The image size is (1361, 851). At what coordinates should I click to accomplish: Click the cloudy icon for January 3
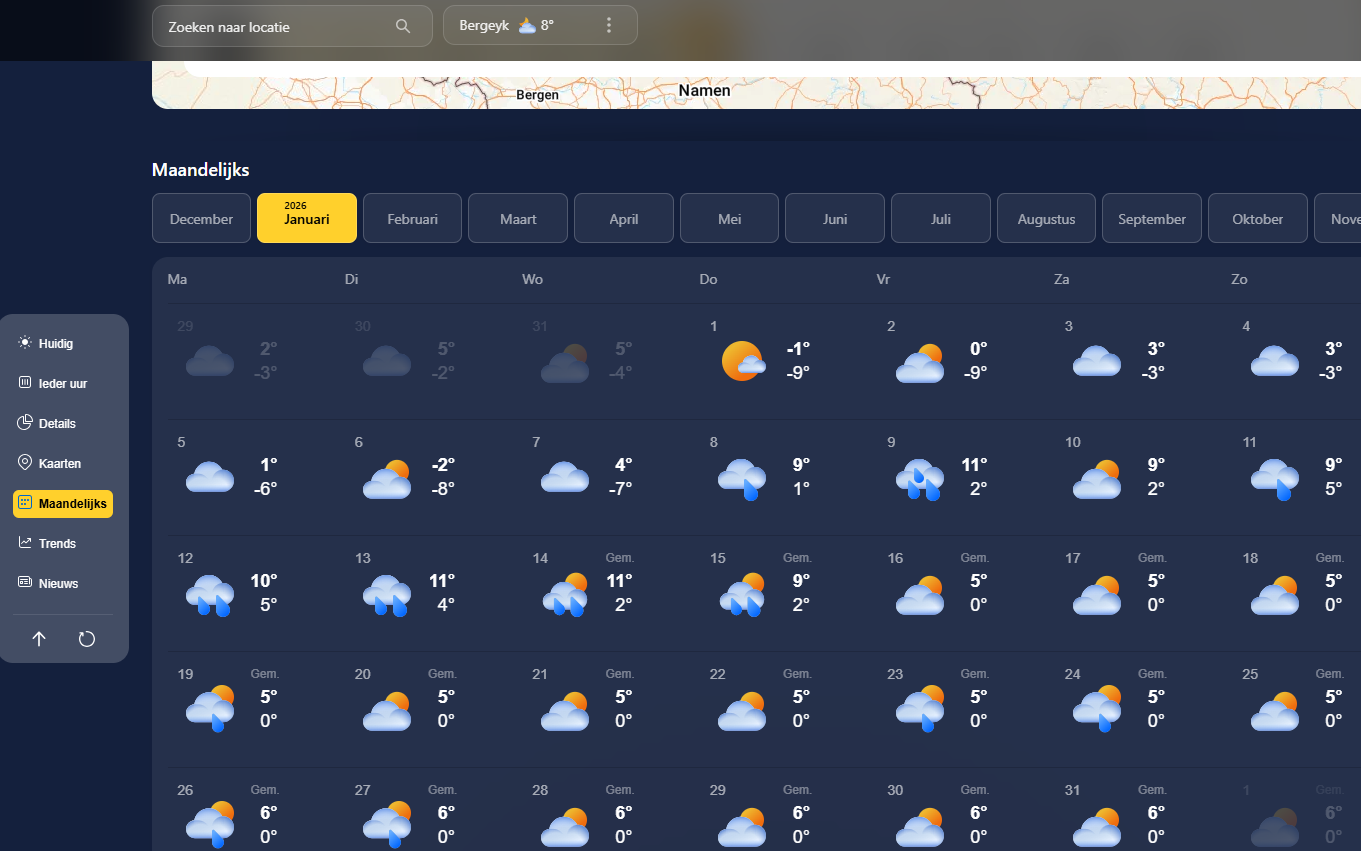pos(1097,361)
